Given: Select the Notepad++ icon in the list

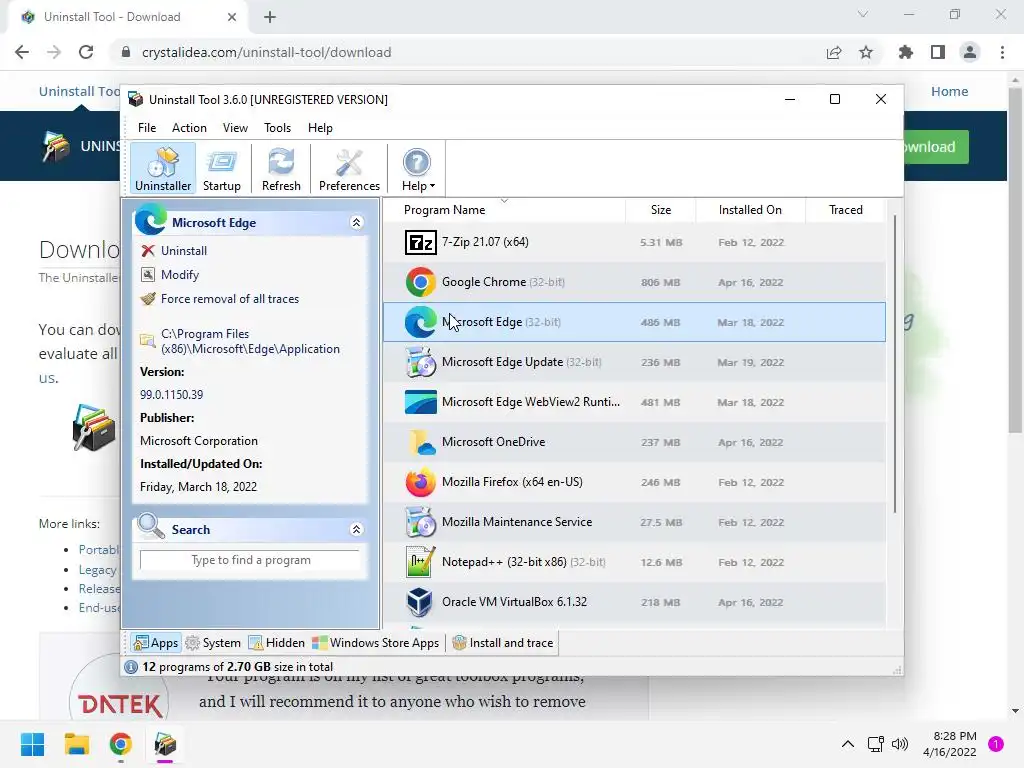Looking at the screenshot, I should click(x=420, y=562).
